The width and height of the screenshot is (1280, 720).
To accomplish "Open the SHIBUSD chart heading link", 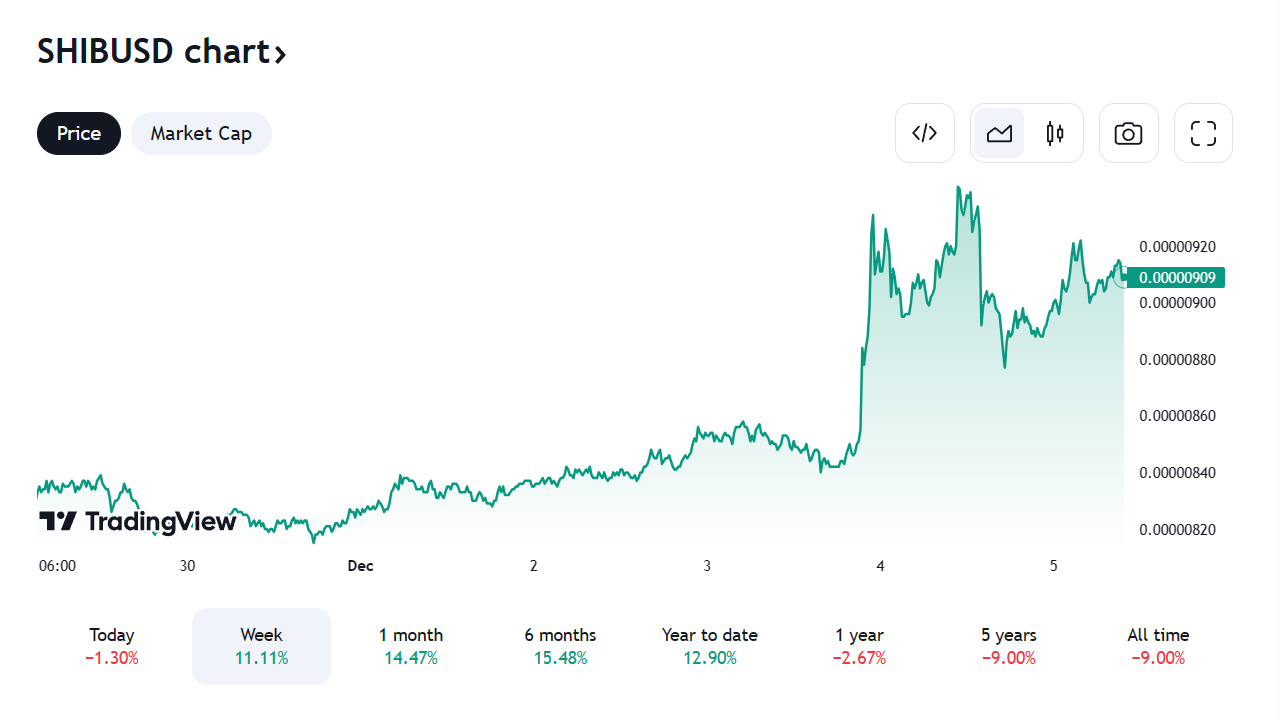I will tap(153, 51).
